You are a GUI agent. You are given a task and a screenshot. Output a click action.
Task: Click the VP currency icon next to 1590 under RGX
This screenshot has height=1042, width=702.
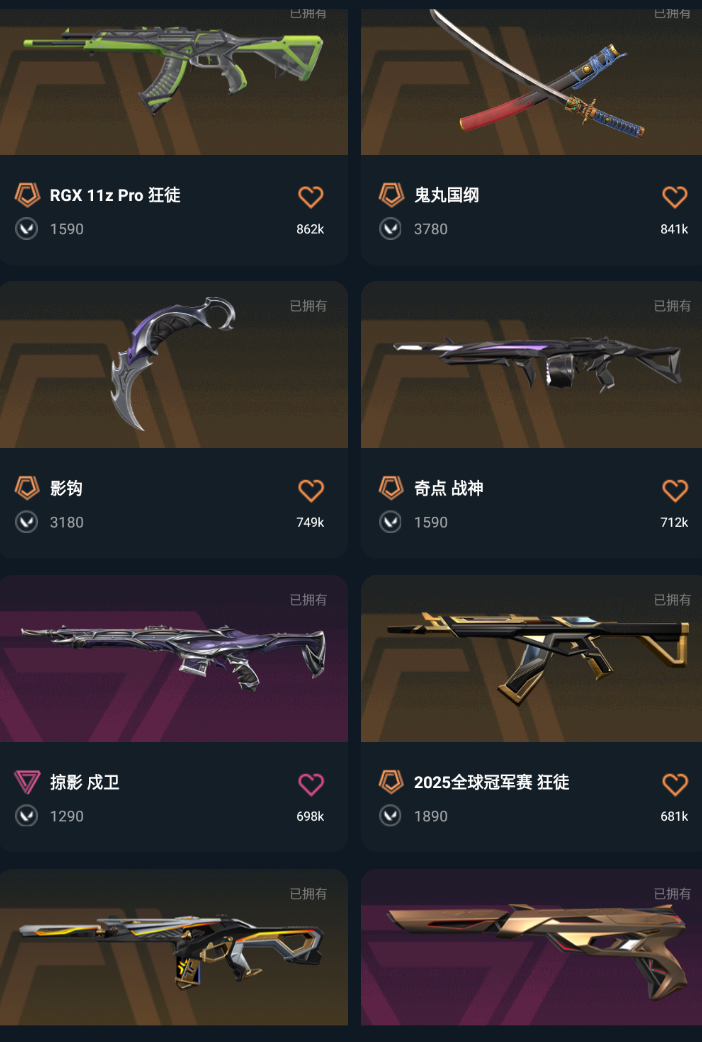27,229
